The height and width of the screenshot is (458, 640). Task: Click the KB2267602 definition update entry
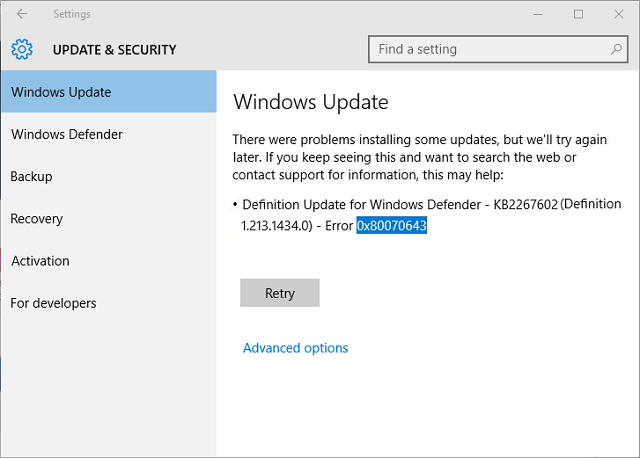coord(427,215)
